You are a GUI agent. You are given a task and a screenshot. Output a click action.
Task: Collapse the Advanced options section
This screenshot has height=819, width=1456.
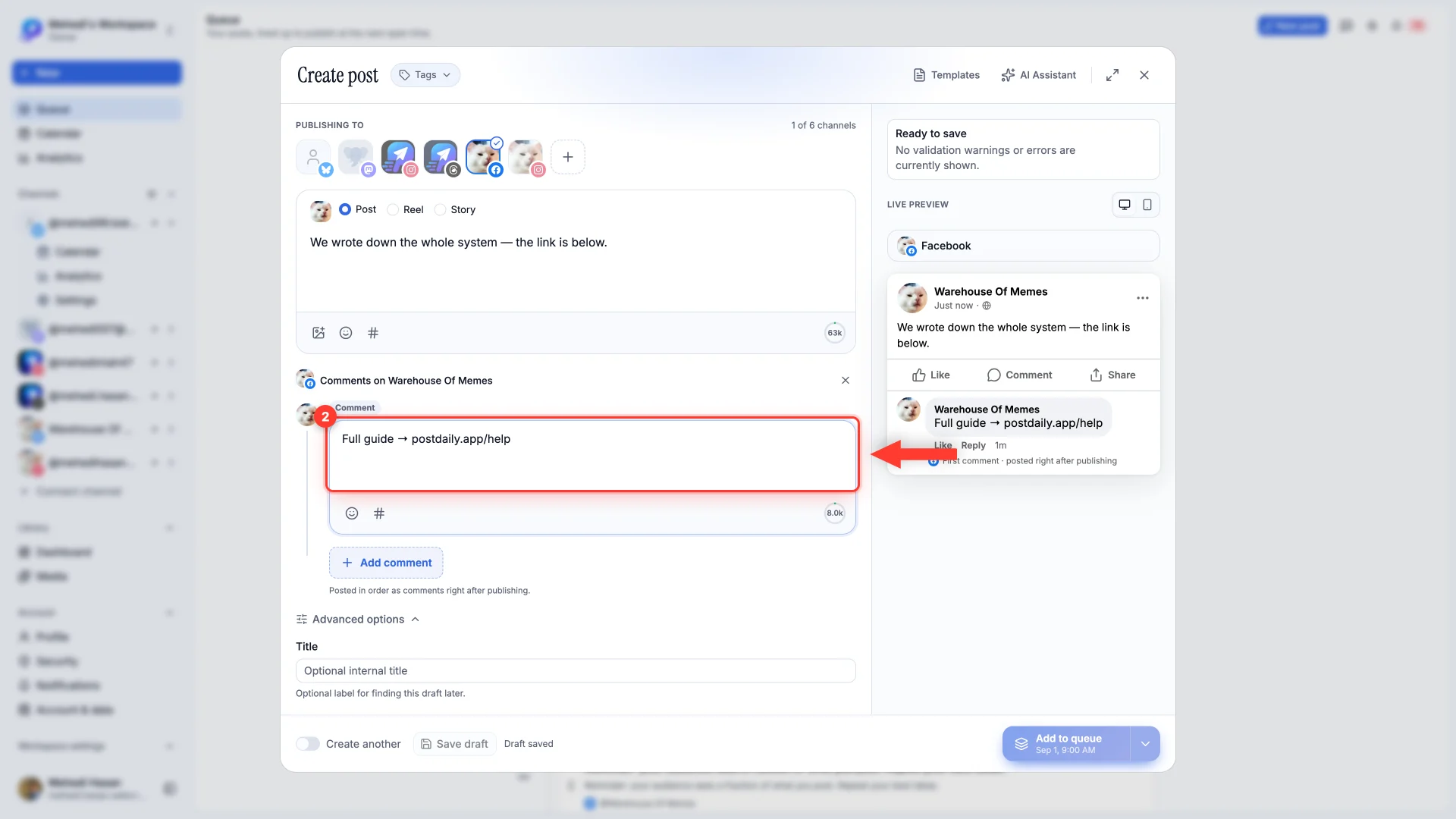[x=358, y=620]
